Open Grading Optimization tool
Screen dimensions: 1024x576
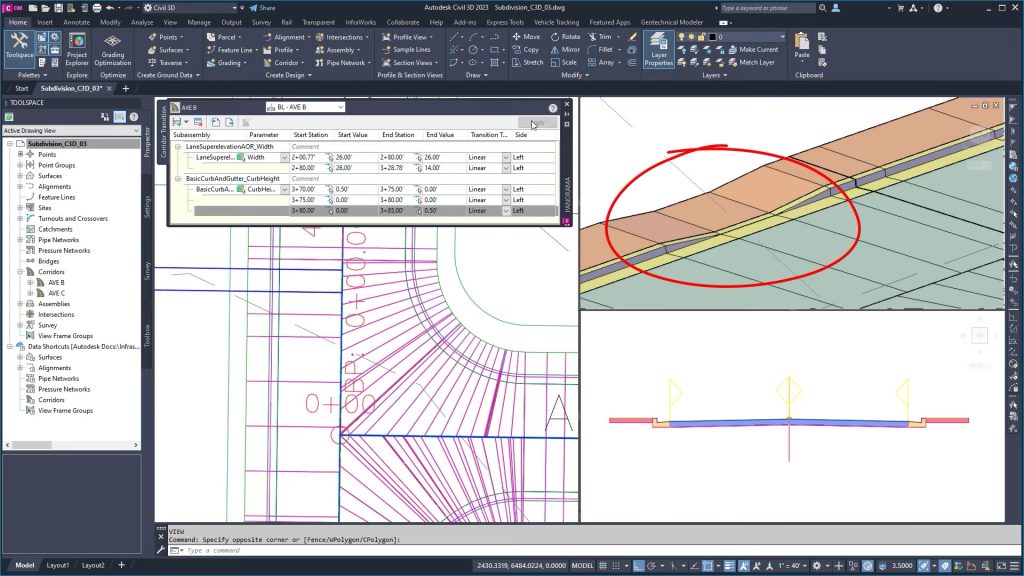click(x=112, y=50)
